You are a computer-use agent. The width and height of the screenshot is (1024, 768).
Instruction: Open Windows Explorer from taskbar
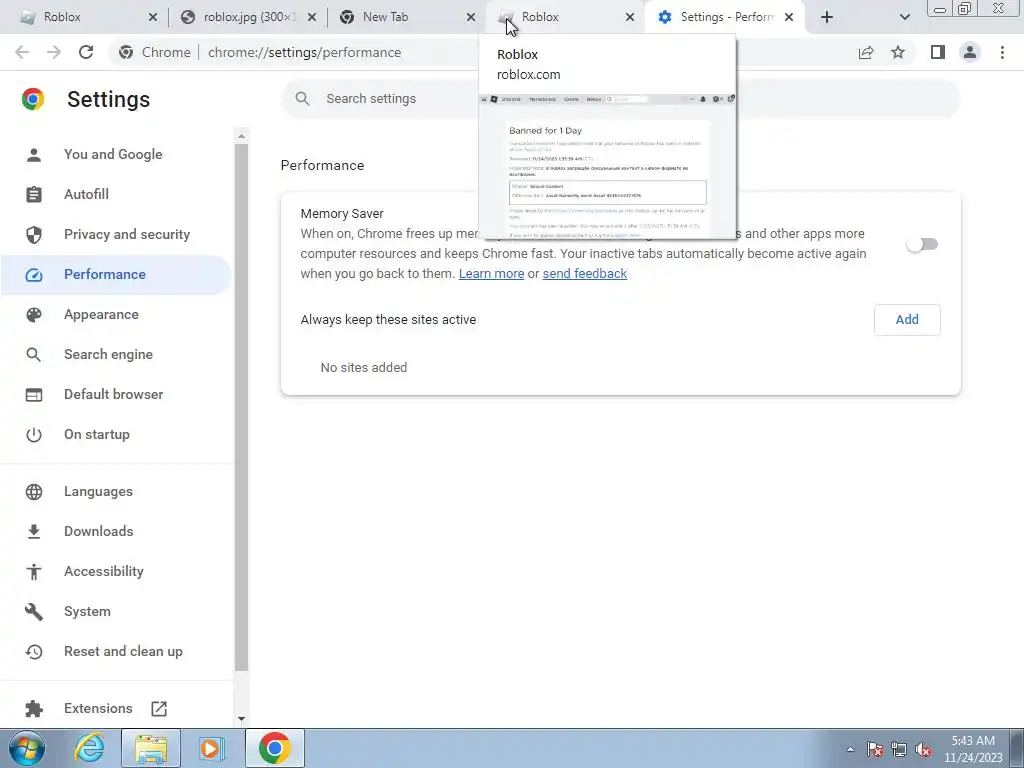coord(151,748)
